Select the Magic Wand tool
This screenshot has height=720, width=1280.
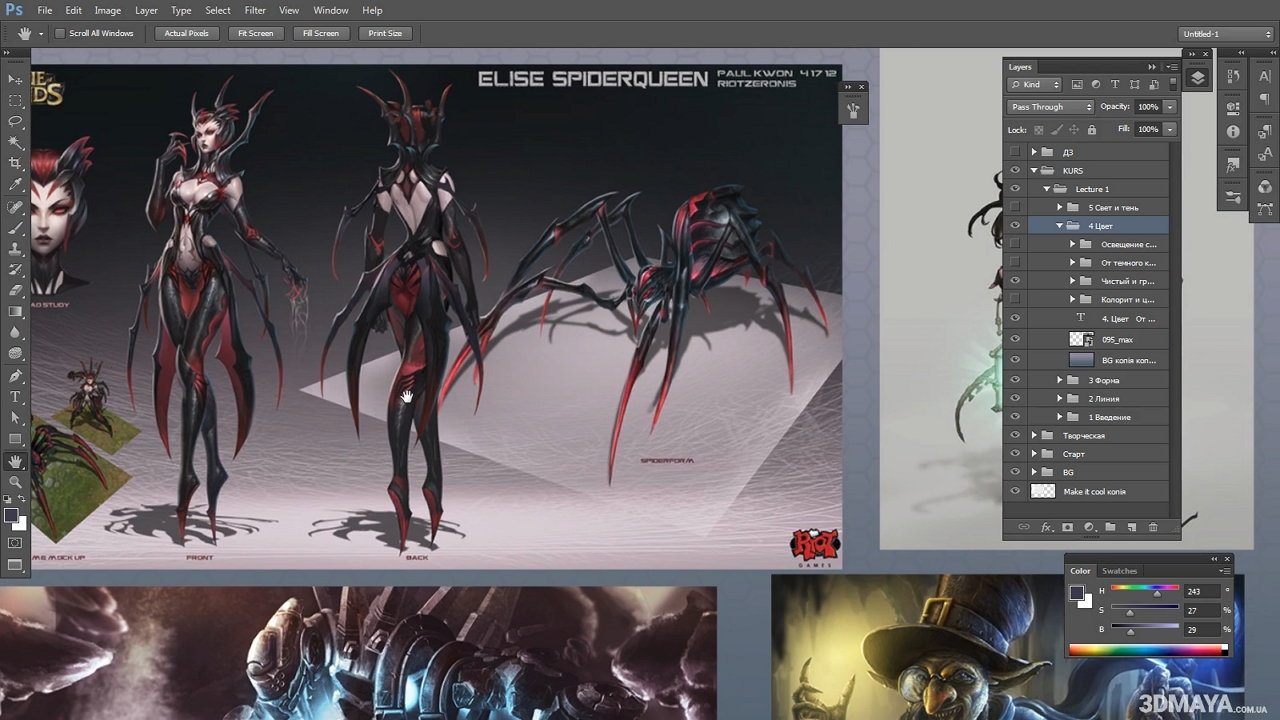[x=15, y=142]
